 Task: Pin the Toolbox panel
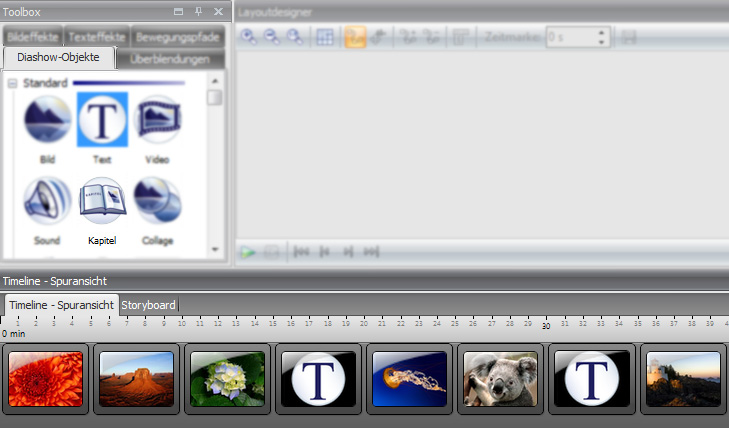pyautogui.click(x=198, y=12)
